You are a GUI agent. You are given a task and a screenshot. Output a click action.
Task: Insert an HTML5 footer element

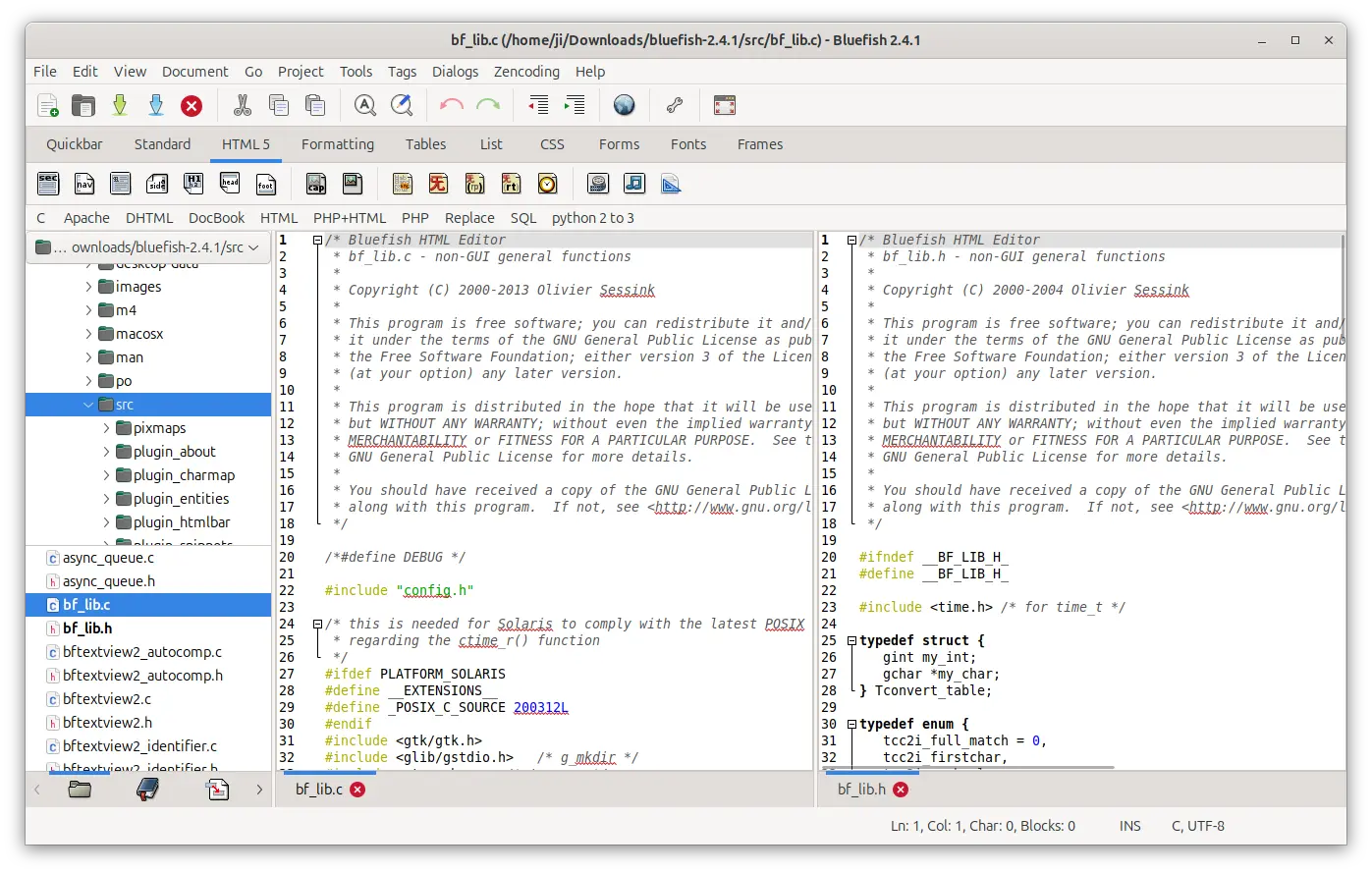pos(266,184)
